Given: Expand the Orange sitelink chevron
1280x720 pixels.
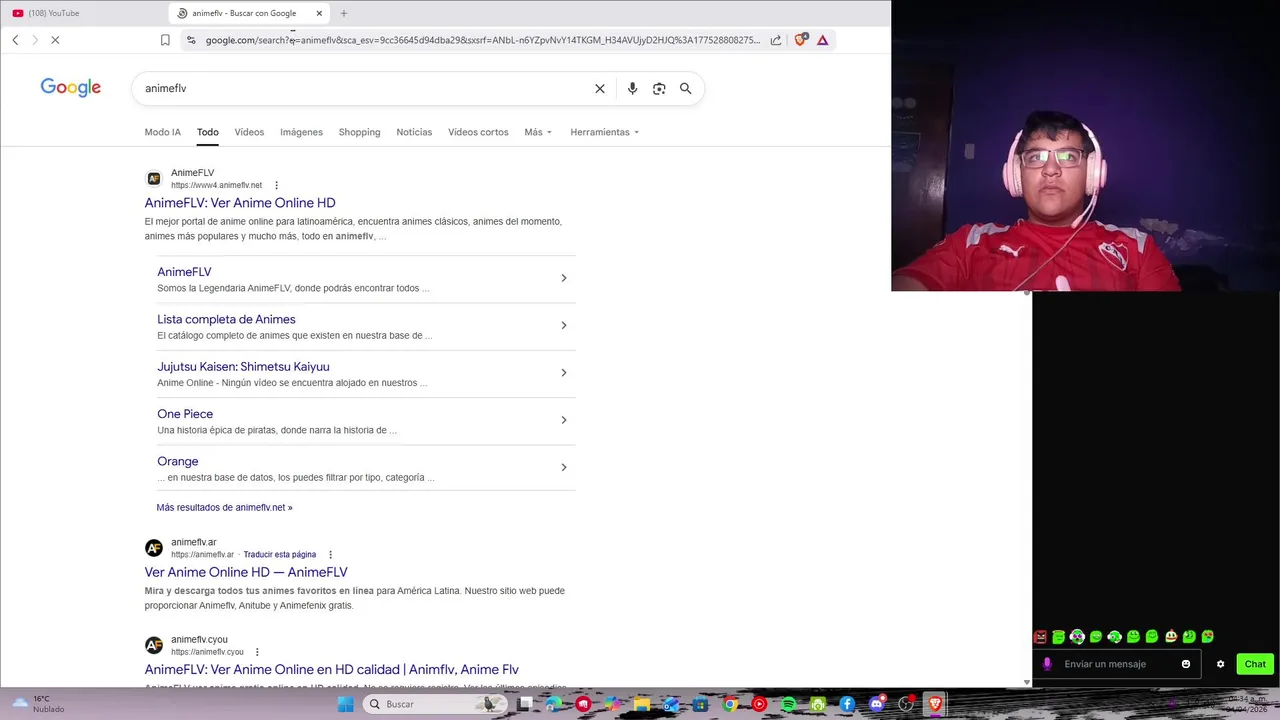Looking at the screenshot, I should pos(564,467).
